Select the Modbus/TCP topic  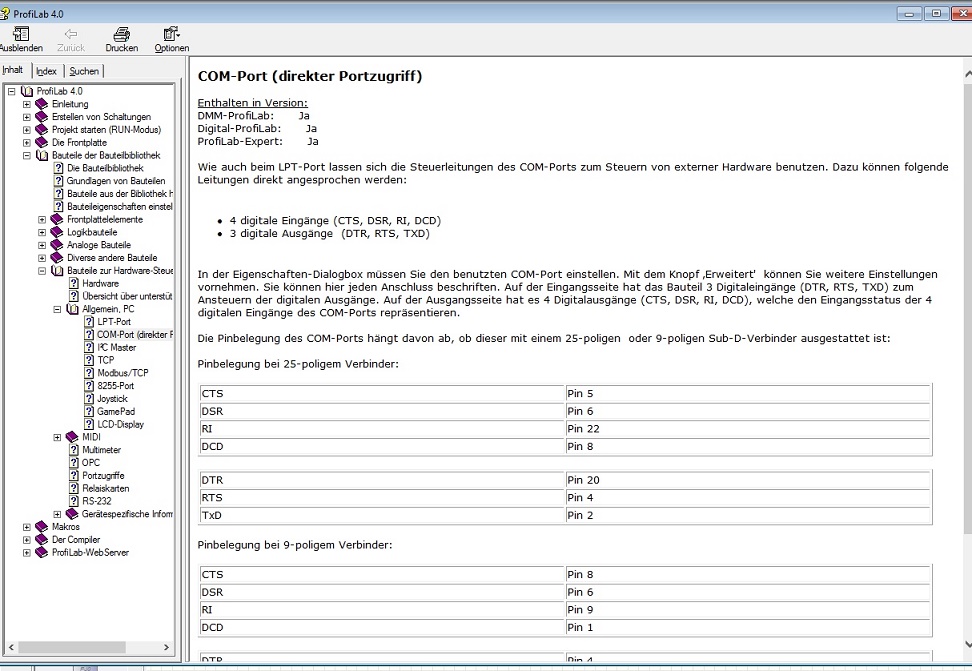pos(123,373)
